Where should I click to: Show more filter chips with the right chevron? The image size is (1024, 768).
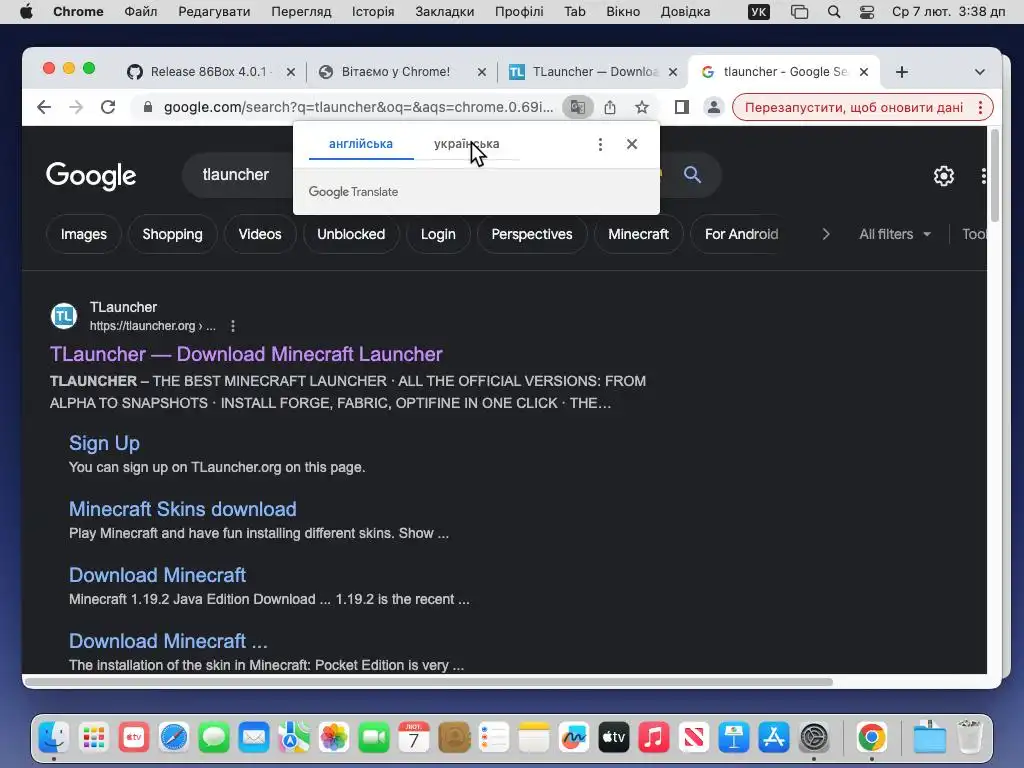point(825,234)
